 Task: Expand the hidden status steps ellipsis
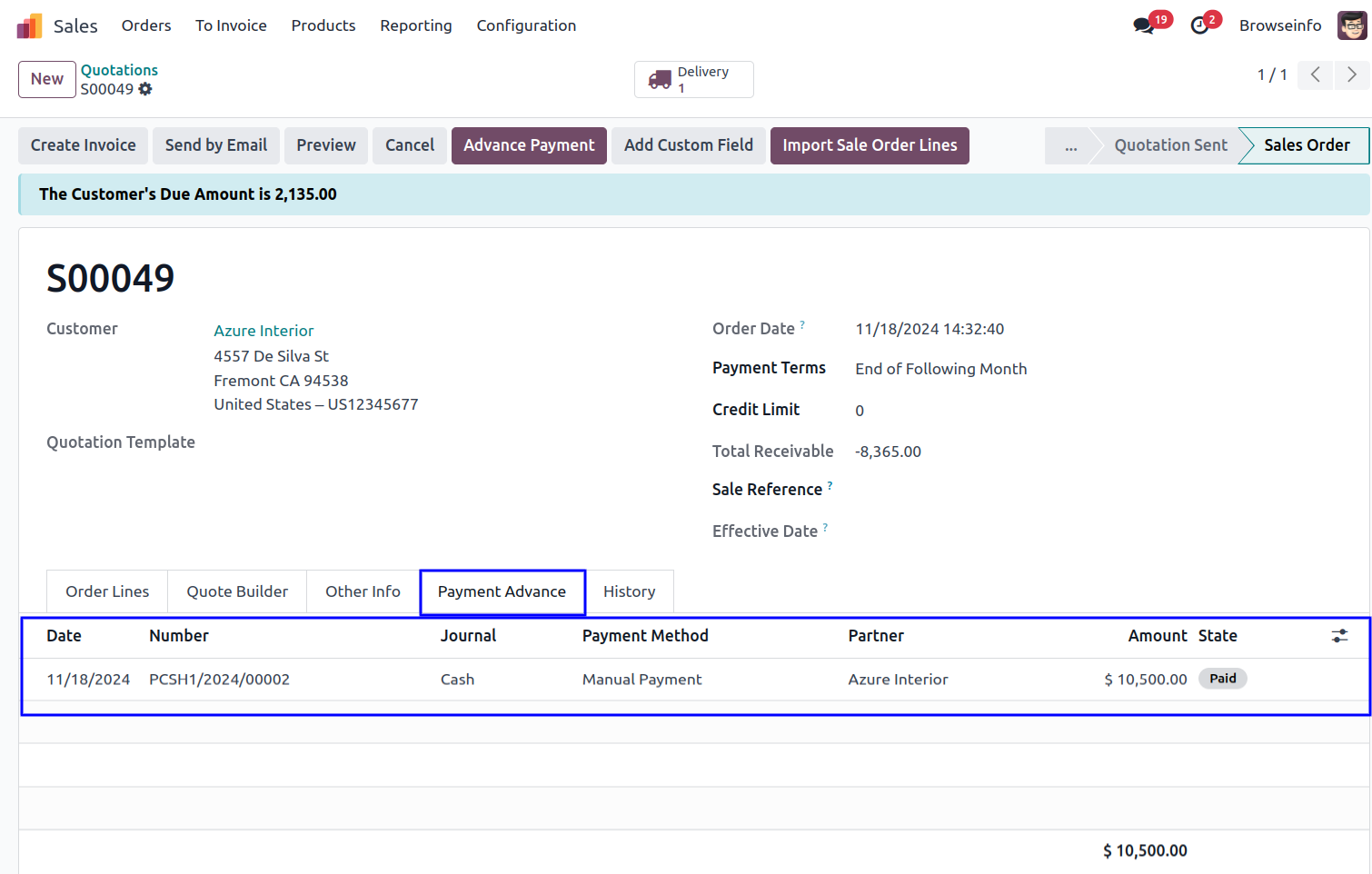point(1070,145)
